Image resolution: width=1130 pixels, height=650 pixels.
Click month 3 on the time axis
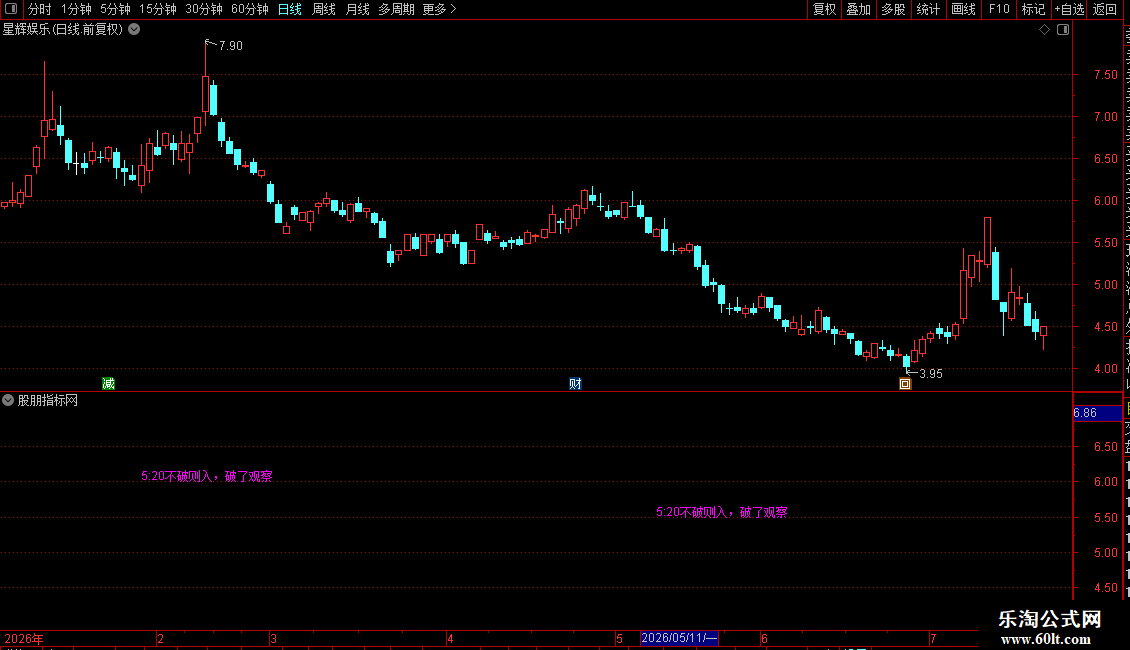pyautogui.click(x=273, y=638)
